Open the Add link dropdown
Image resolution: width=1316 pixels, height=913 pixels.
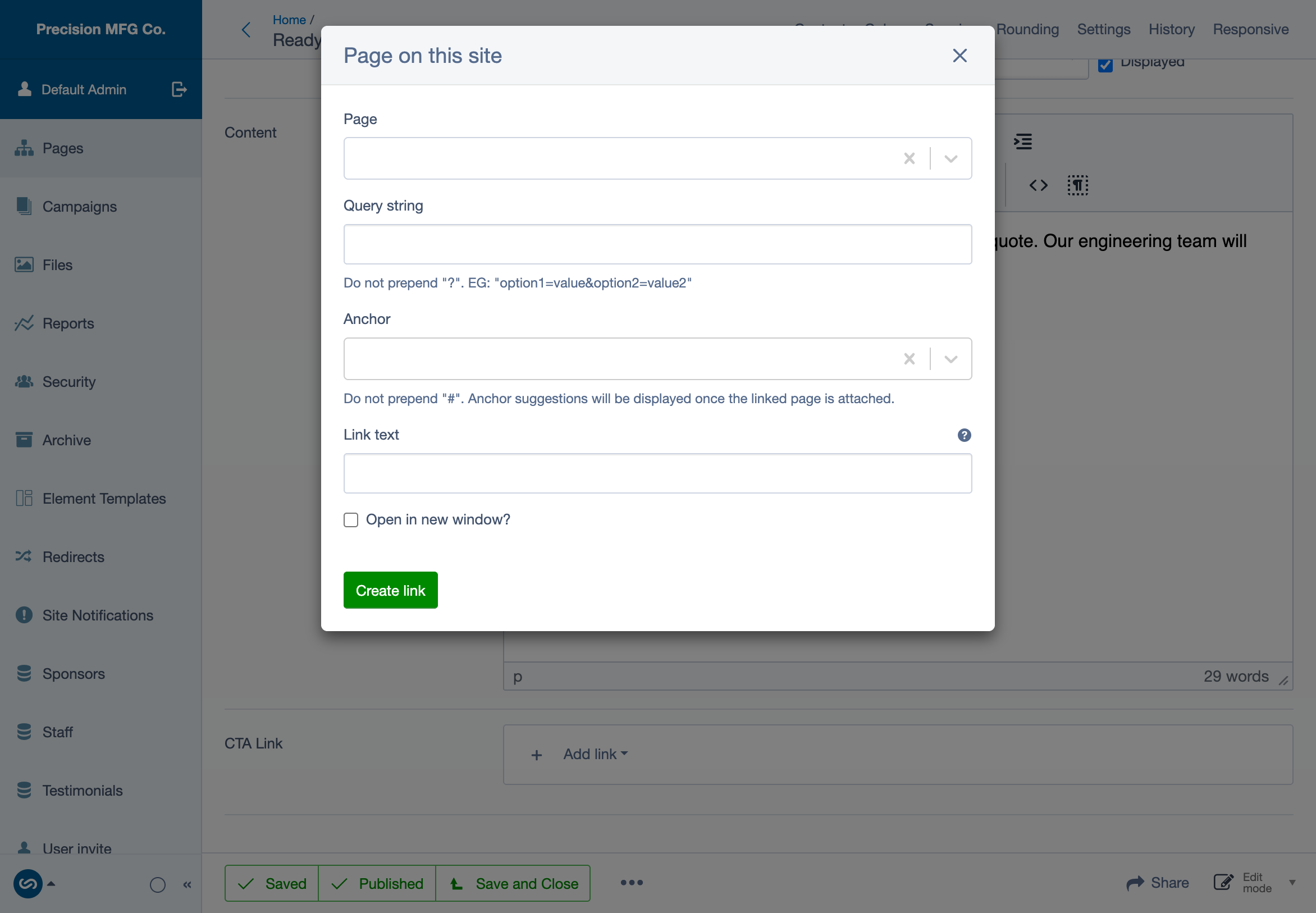pyautogui.click(x=595, y=754)
